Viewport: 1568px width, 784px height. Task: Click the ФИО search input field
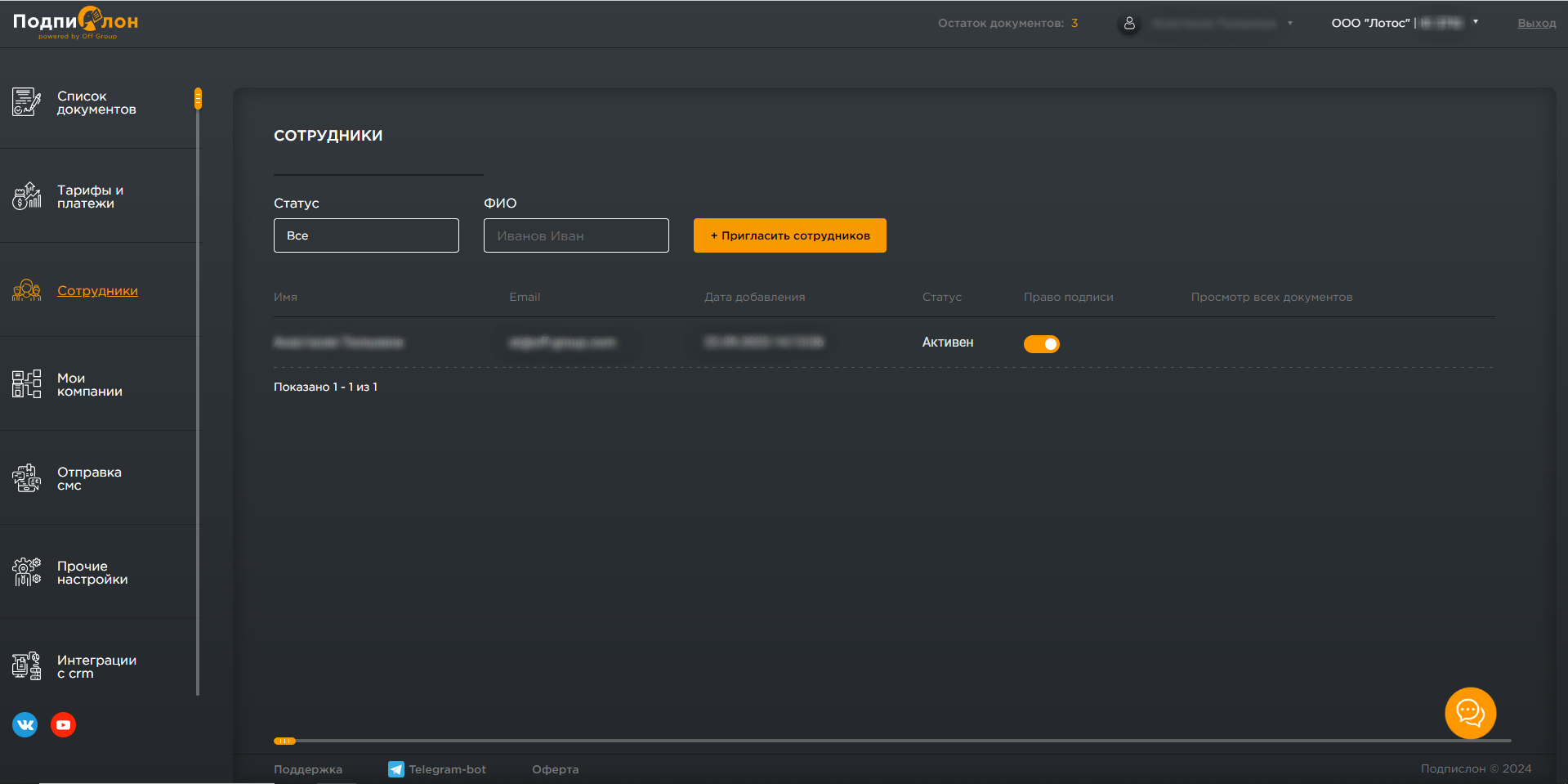pyautogui.click(x=576, y=235)
